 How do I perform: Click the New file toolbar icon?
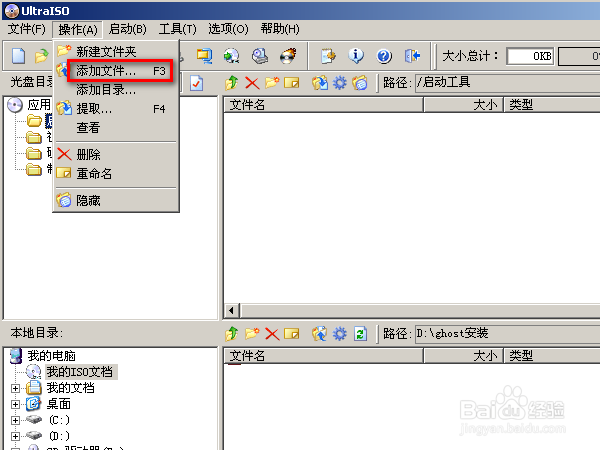click(18, 56)
